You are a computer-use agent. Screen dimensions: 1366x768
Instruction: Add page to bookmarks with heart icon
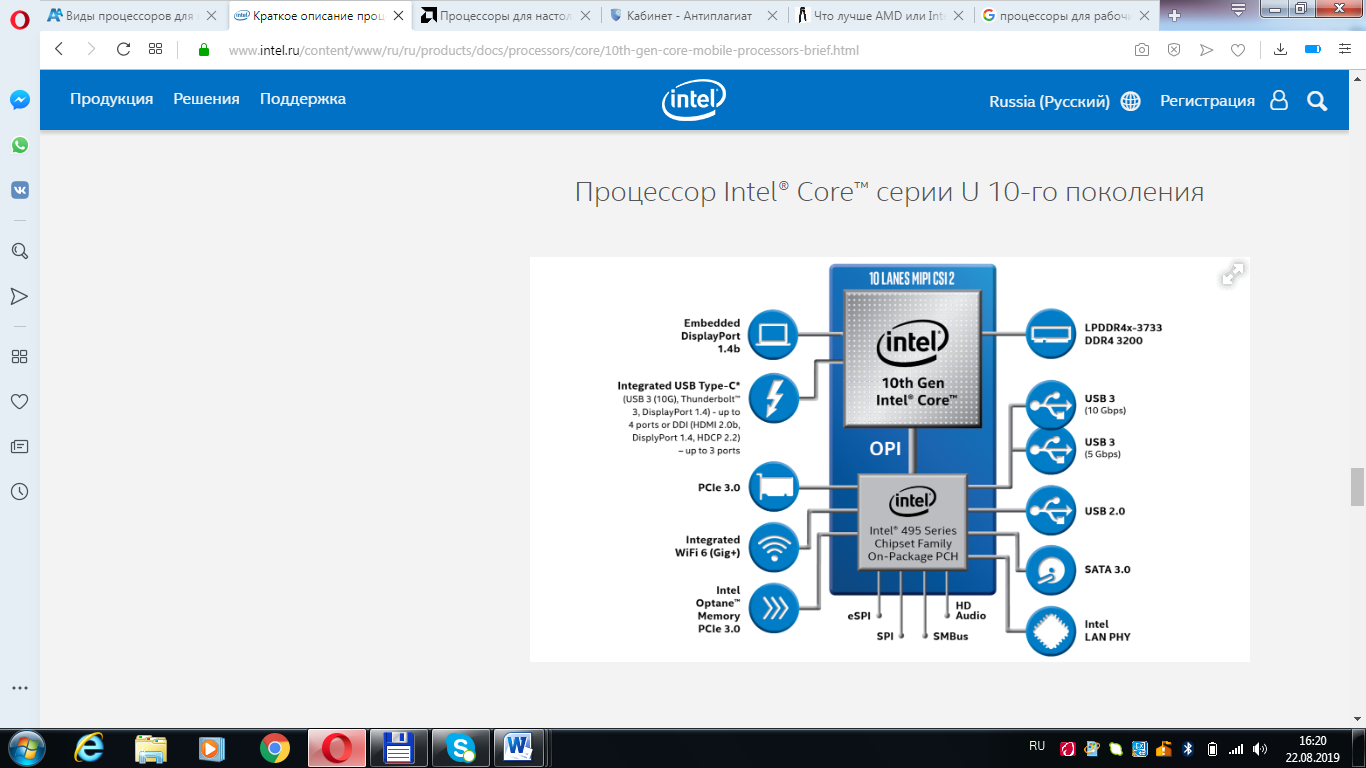[1237, 50]
